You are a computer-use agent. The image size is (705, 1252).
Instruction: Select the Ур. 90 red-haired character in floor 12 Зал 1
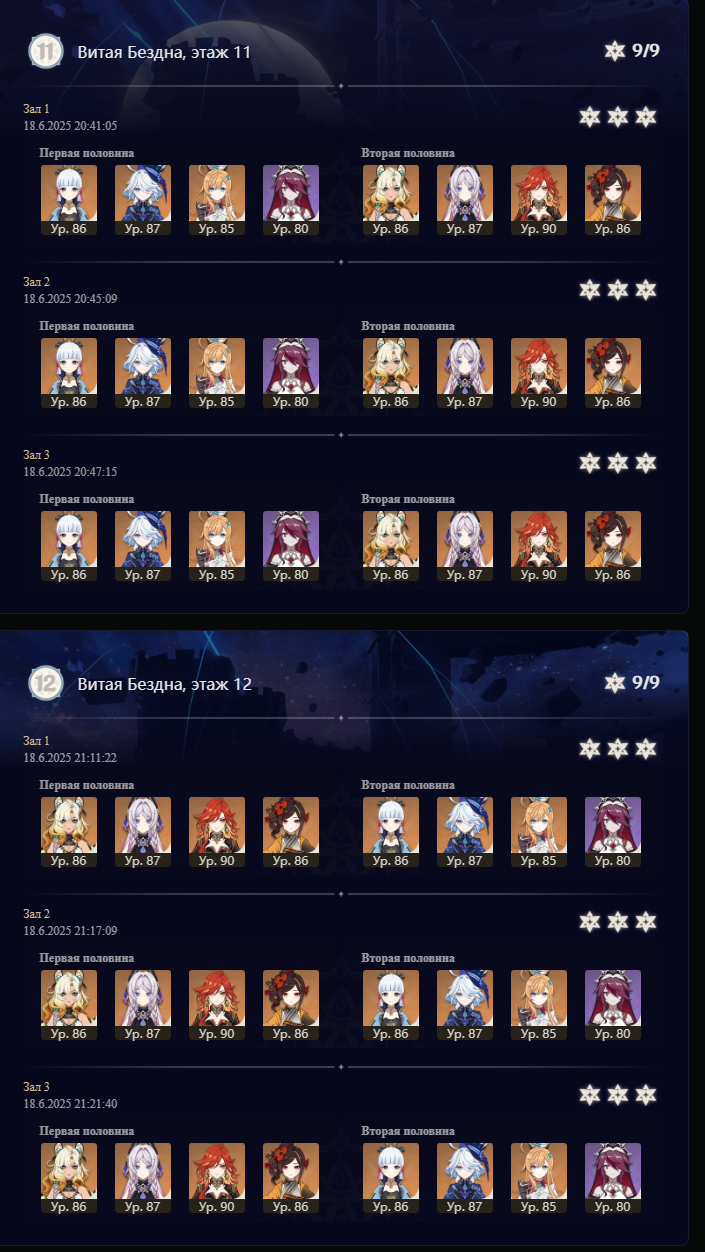click(217, 832)
